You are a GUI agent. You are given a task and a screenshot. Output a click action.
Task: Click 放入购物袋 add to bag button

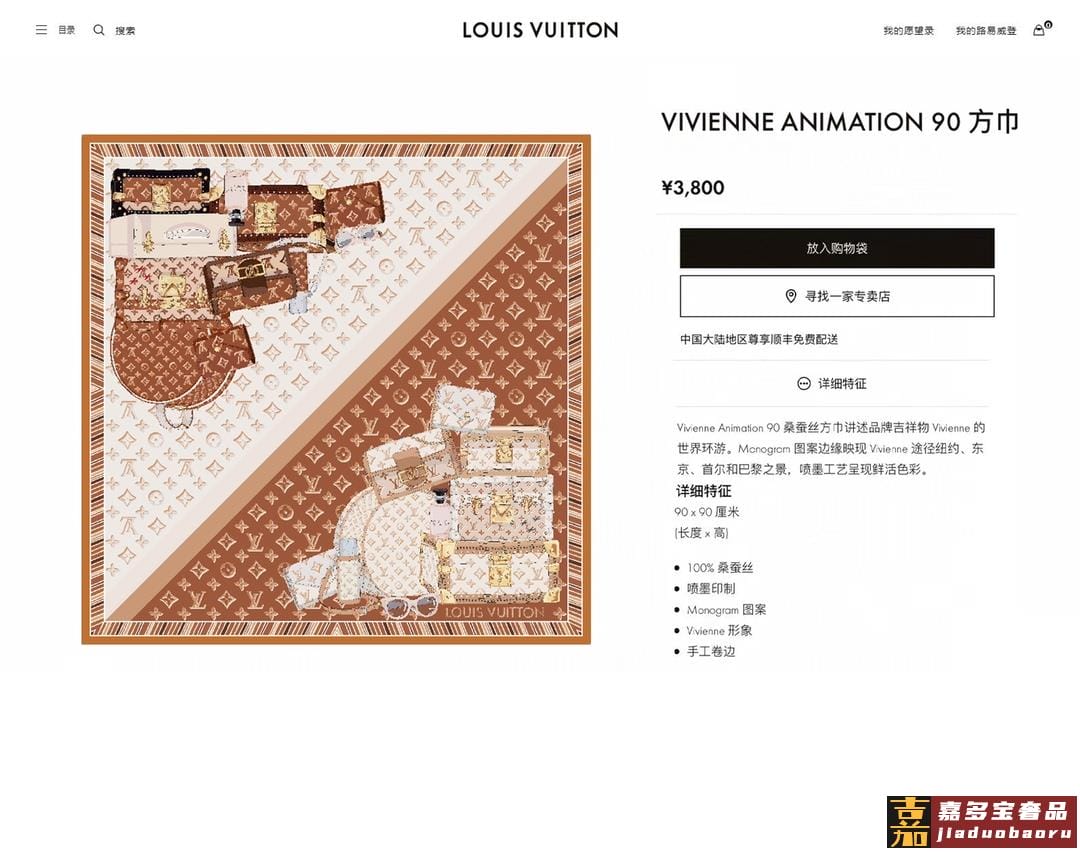pyautogui.click(x=837, y=248)
